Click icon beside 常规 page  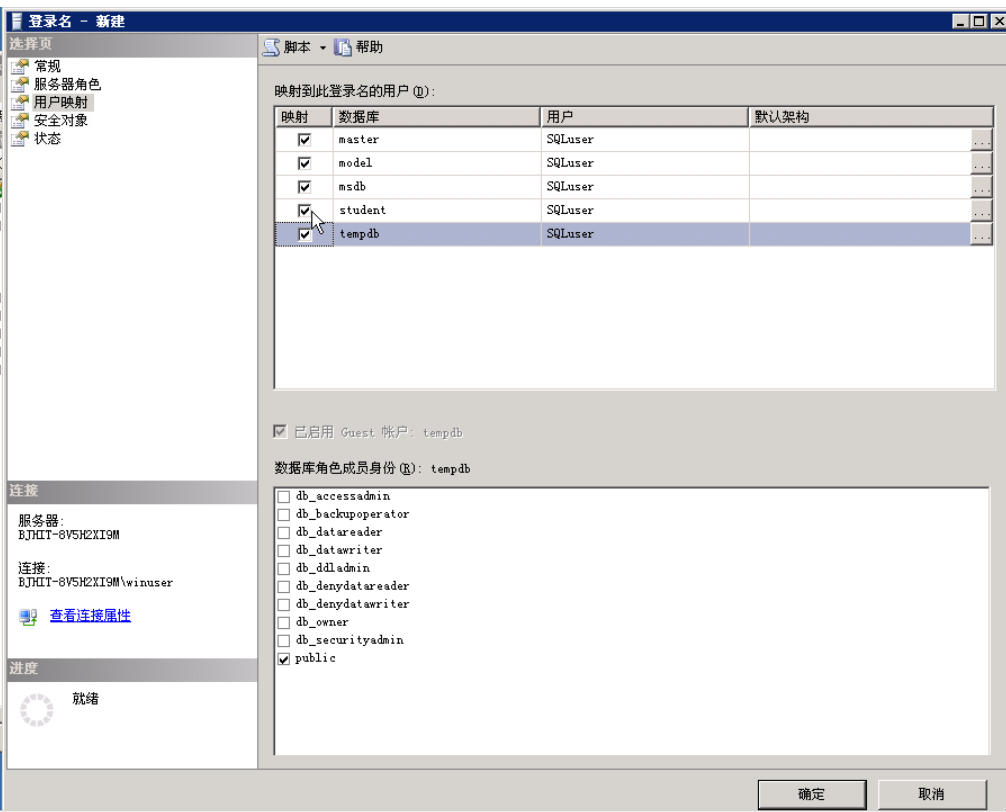coord(21,66)
